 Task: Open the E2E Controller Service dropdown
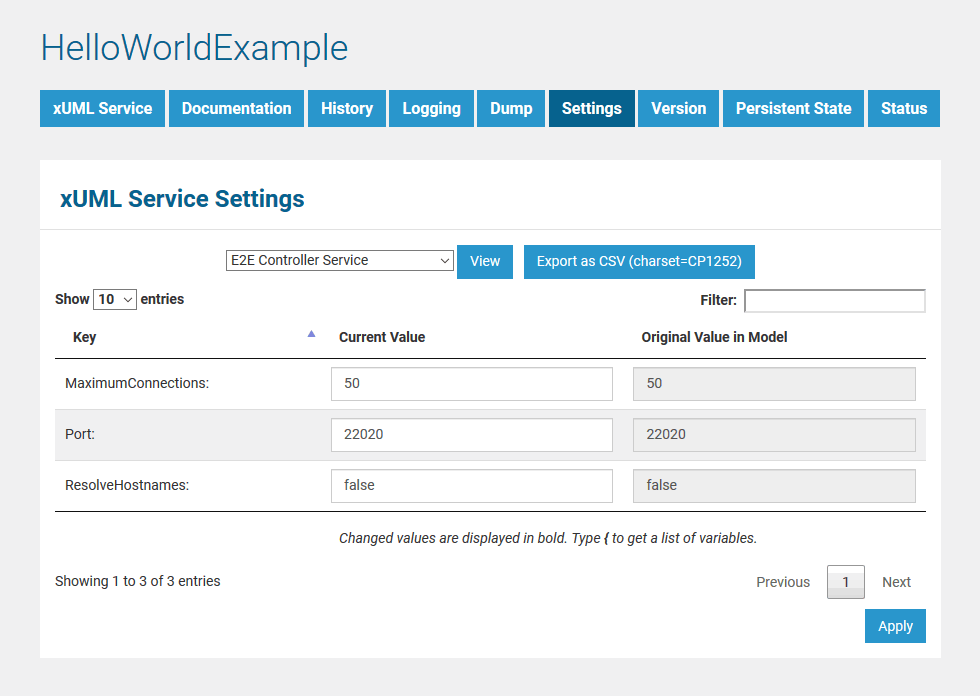(x=340, y=261)
